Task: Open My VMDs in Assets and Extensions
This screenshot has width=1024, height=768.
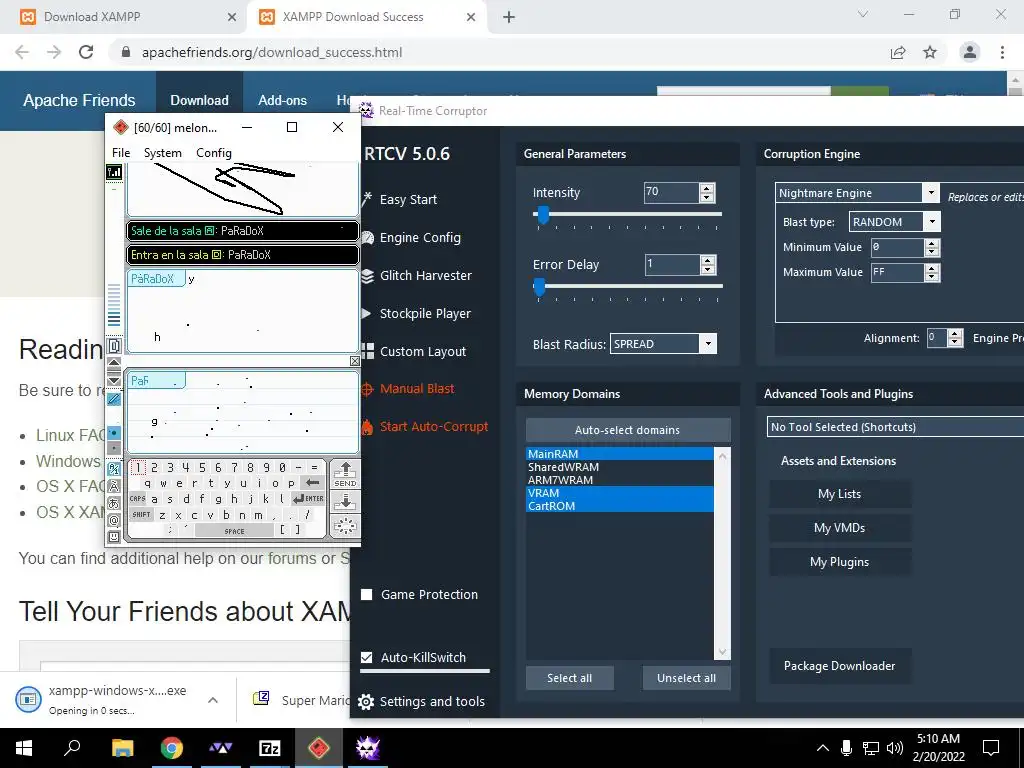Action: [839, 528]
